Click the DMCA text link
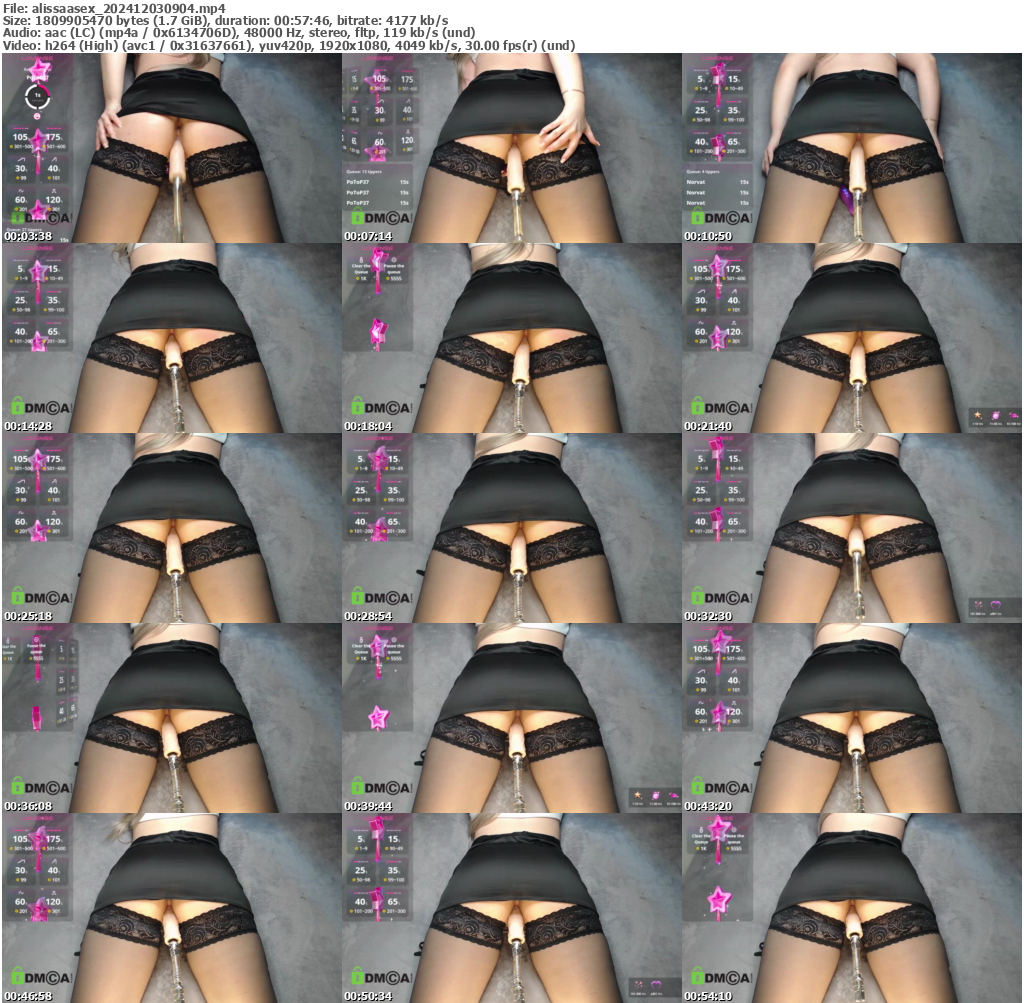Image resolution: width=1024 pixels, height=1003 pixels. (47, 218)
